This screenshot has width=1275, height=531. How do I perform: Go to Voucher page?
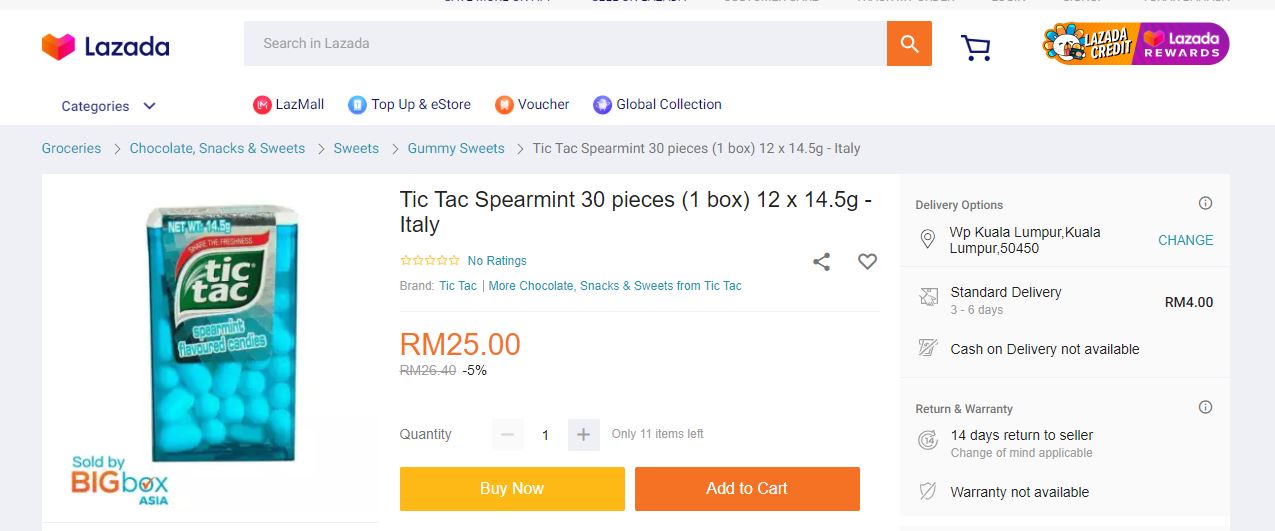(532, 104)
